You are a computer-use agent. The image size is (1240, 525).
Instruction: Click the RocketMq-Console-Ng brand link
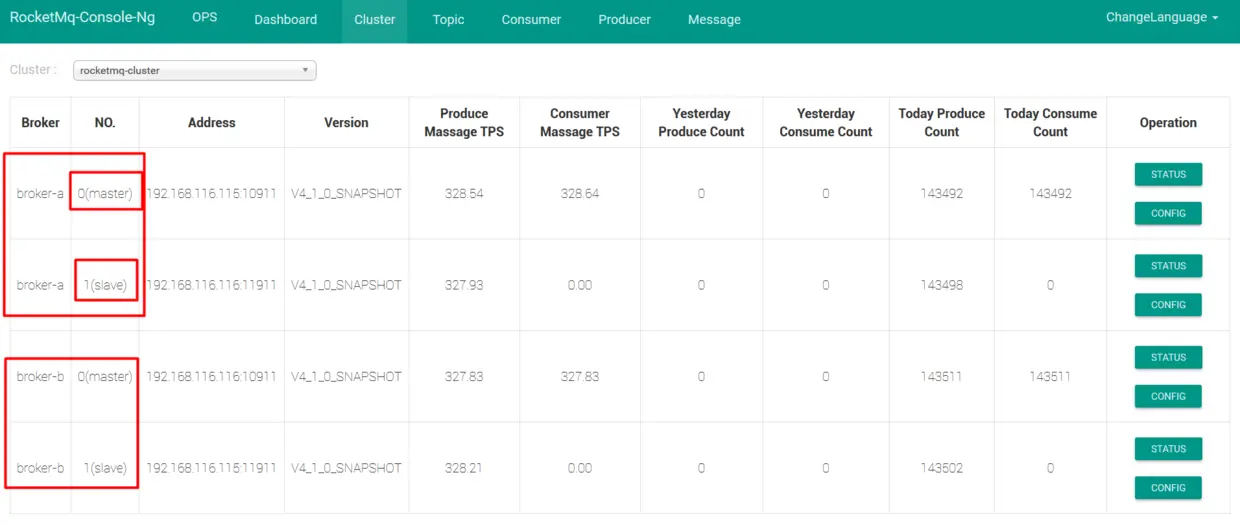click(x=82, y=18)
